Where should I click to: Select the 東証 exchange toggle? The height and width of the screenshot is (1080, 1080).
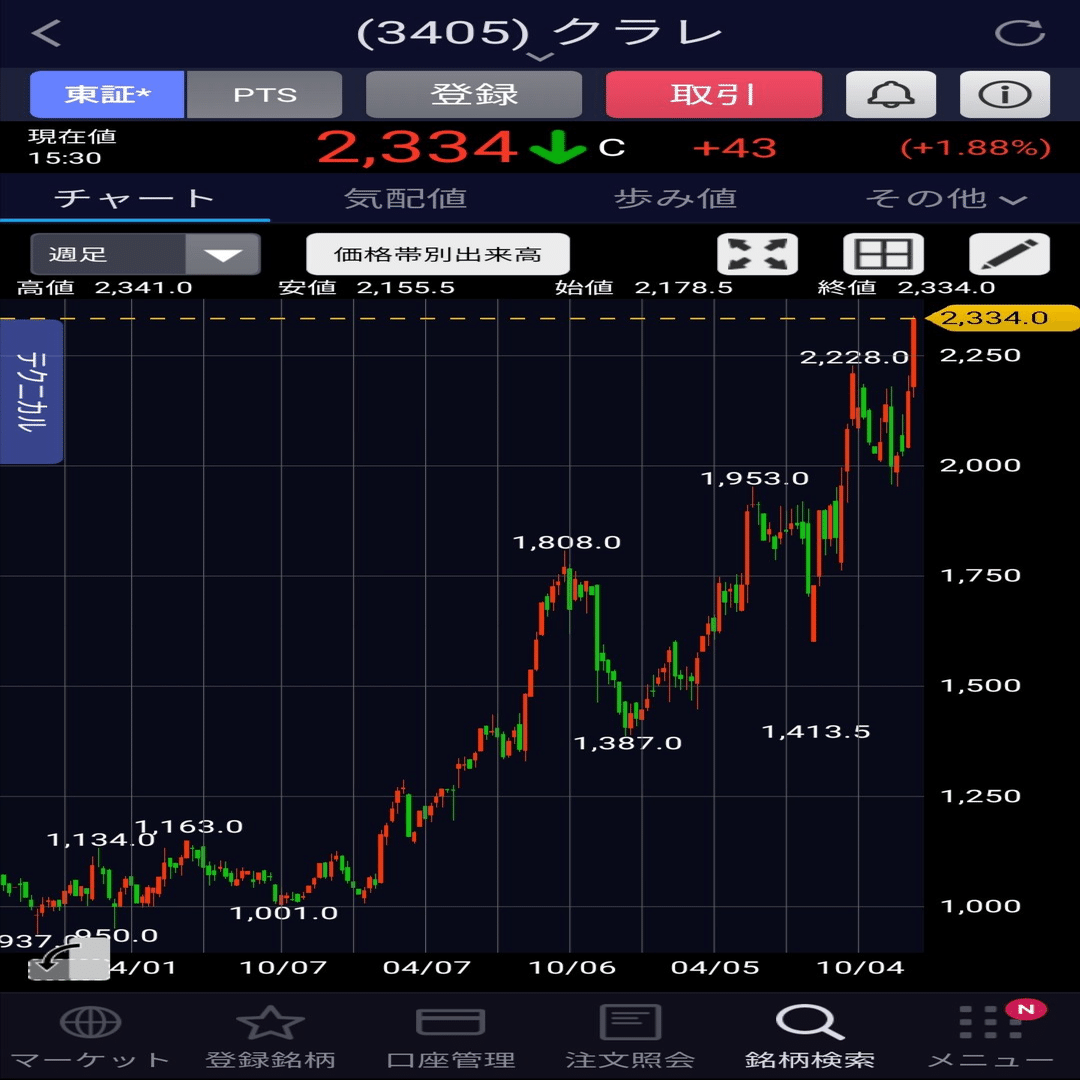pyautogui.click(x=107, y=94)
